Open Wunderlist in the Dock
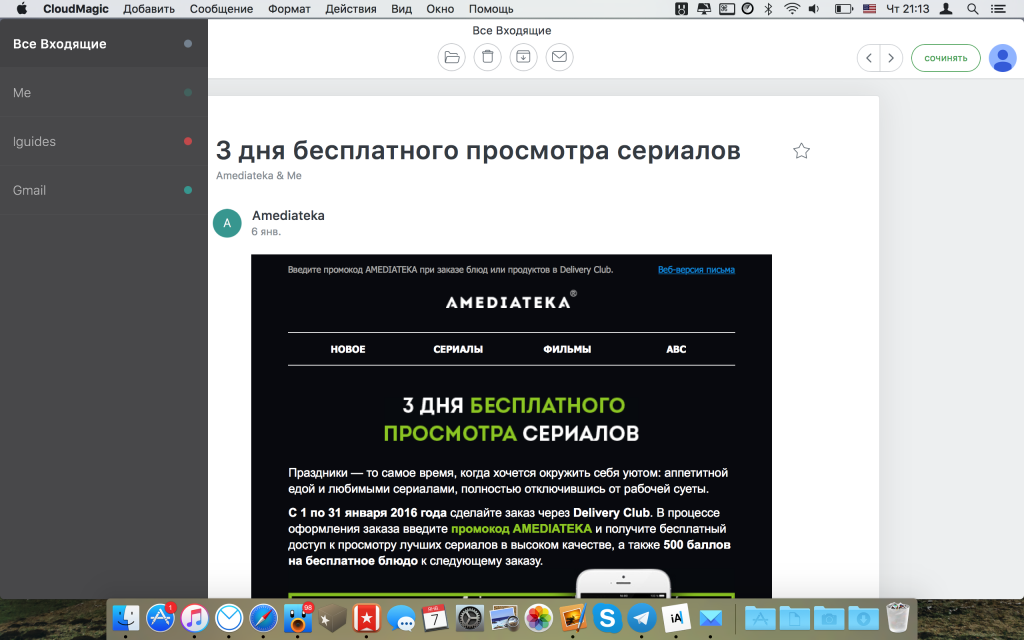Image resolution: width=1024 pixels, height=640 pixels. (x=366, y=618)
